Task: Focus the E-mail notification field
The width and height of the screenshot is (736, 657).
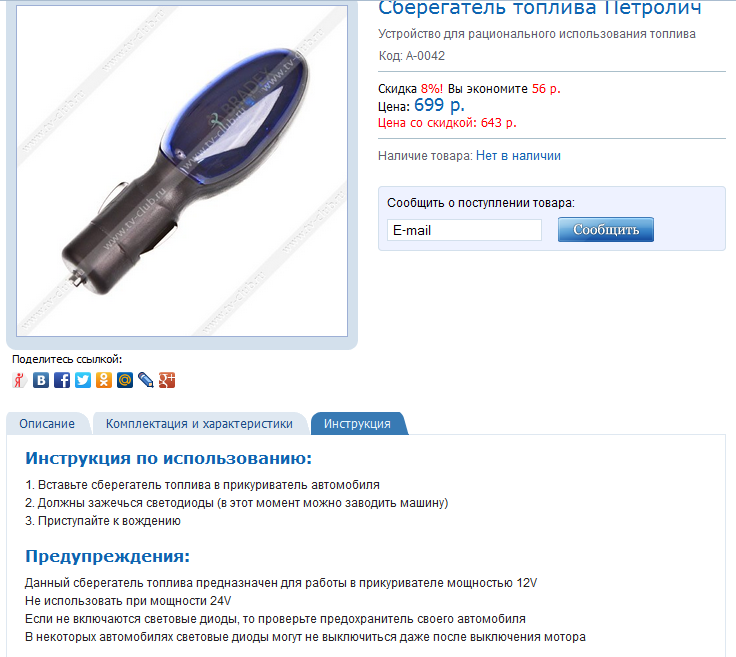Action: (464, 230)
